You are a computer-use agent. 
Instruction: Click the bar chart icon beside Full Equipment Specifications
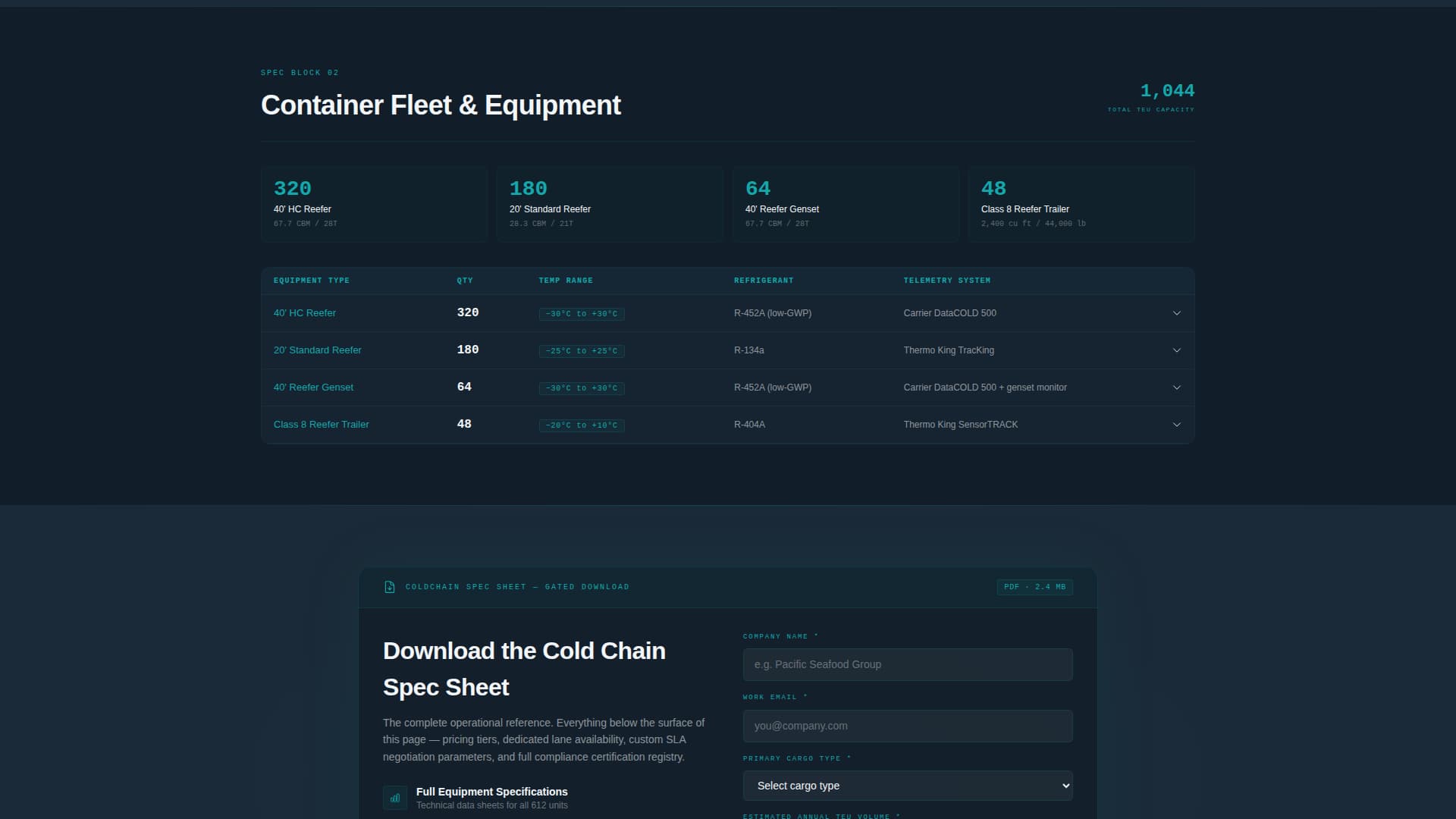click(x=395, y=798)
